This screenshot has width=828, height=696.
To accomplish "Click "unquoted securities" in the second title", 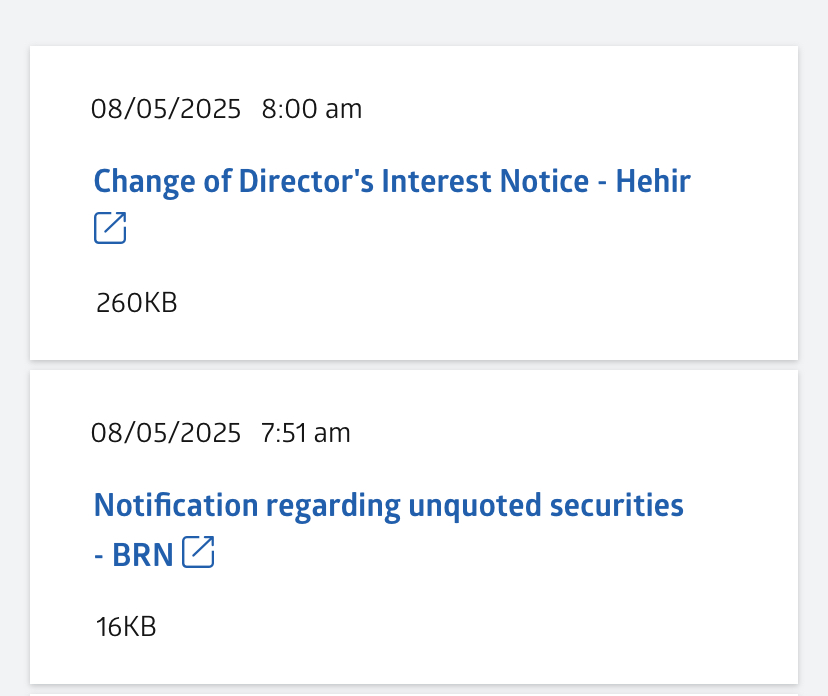I will (546, 506).
